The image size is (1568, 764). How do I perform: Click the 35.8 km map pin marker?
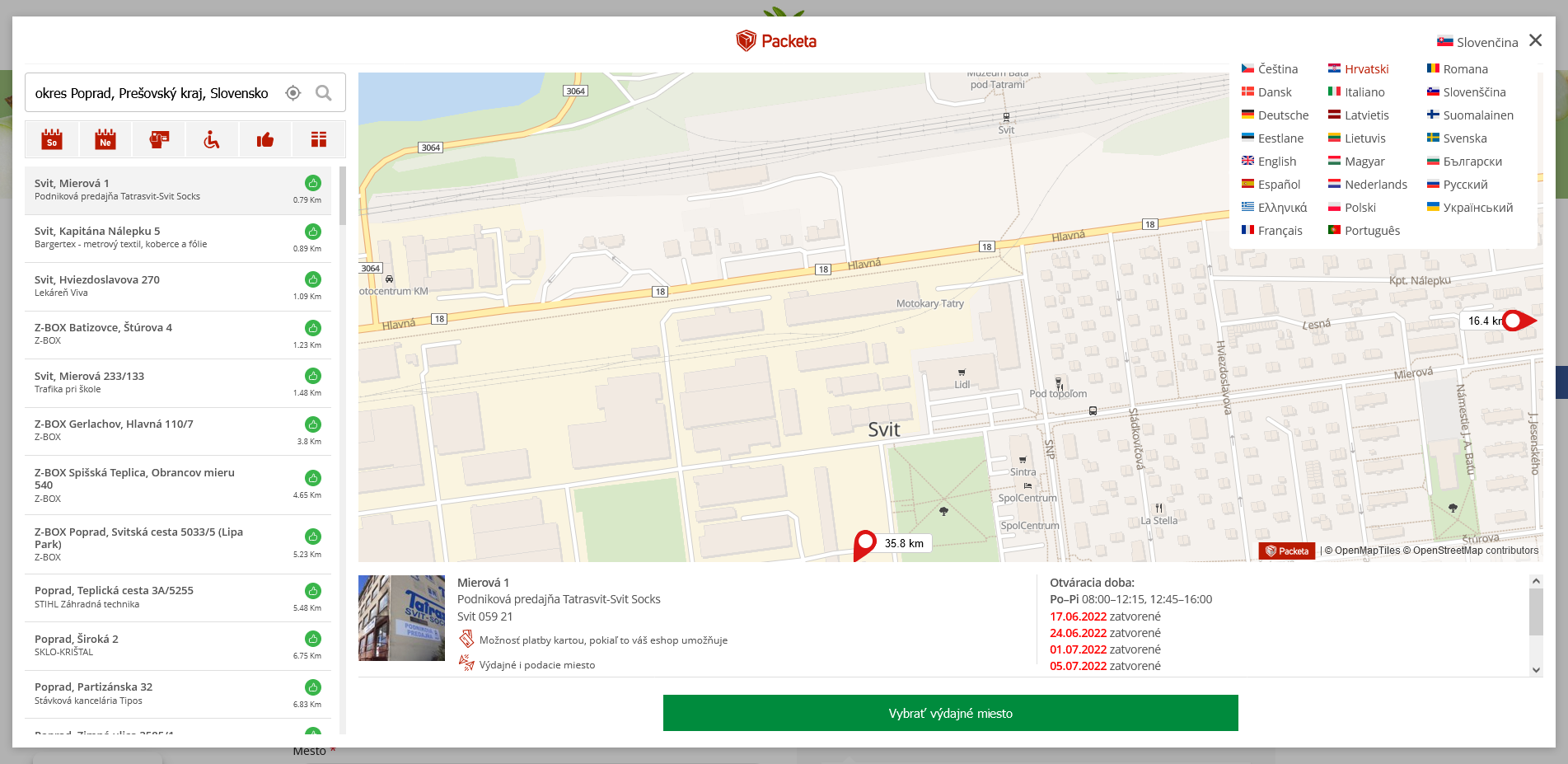pos(864,544)
